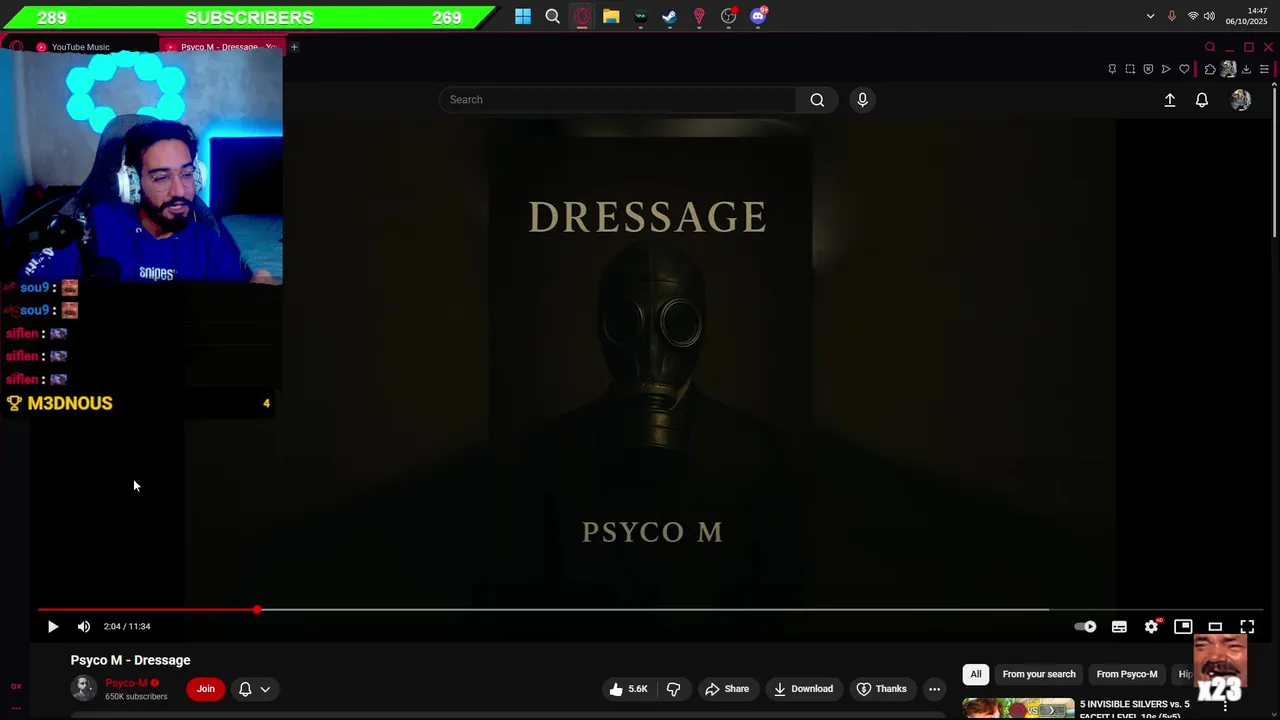Click the browser profile avatar in toolbar
This screenshot has height=720, width=1280.
(1228, 69)
